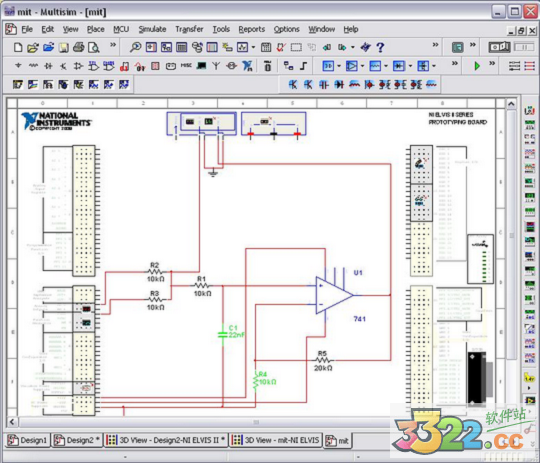The image size is (540, 463).
Task: Click the Open file folder icon
Action: tap(33, 47)
